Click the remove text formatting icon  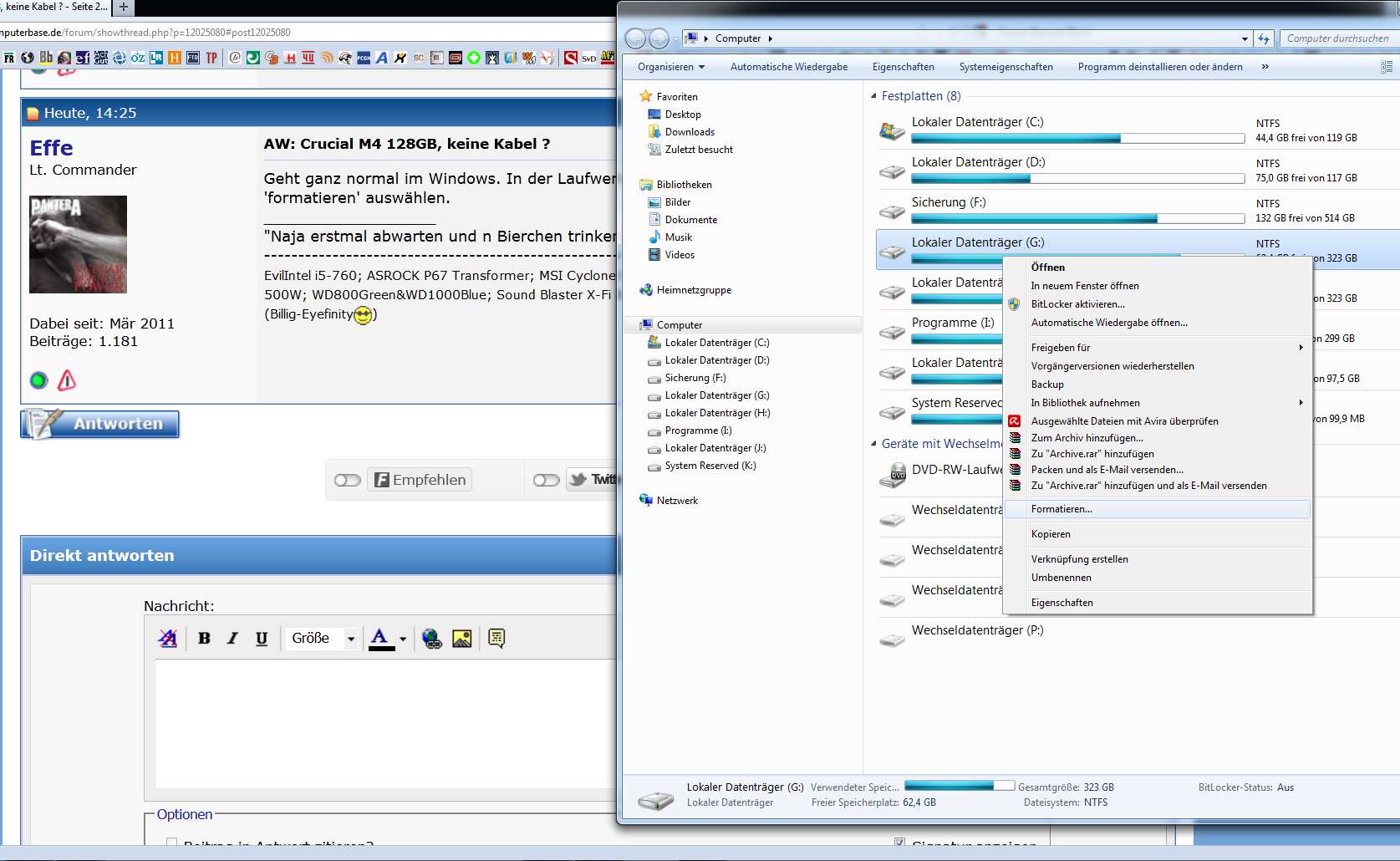tap(167, 639)
